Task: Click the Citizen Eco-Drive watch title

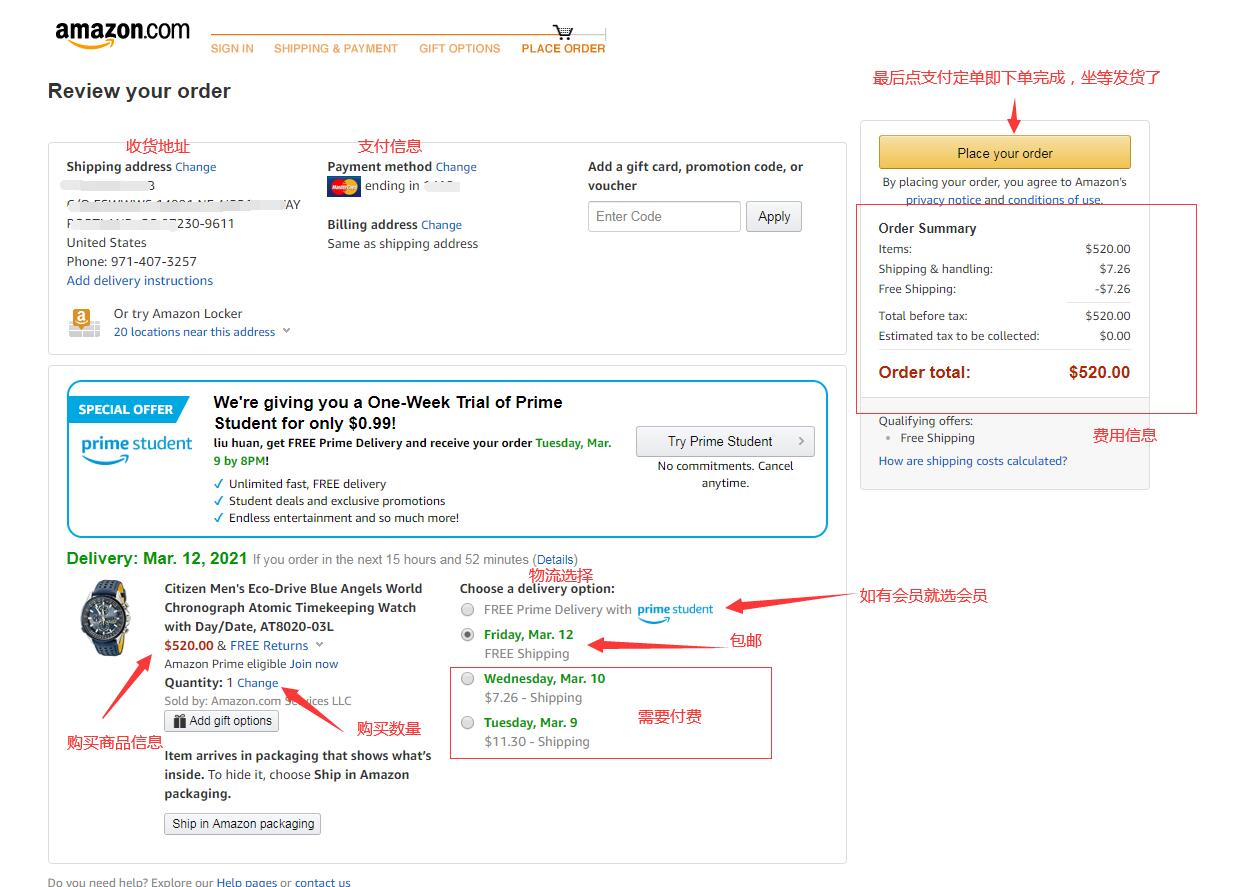Action: pos(293,608)
